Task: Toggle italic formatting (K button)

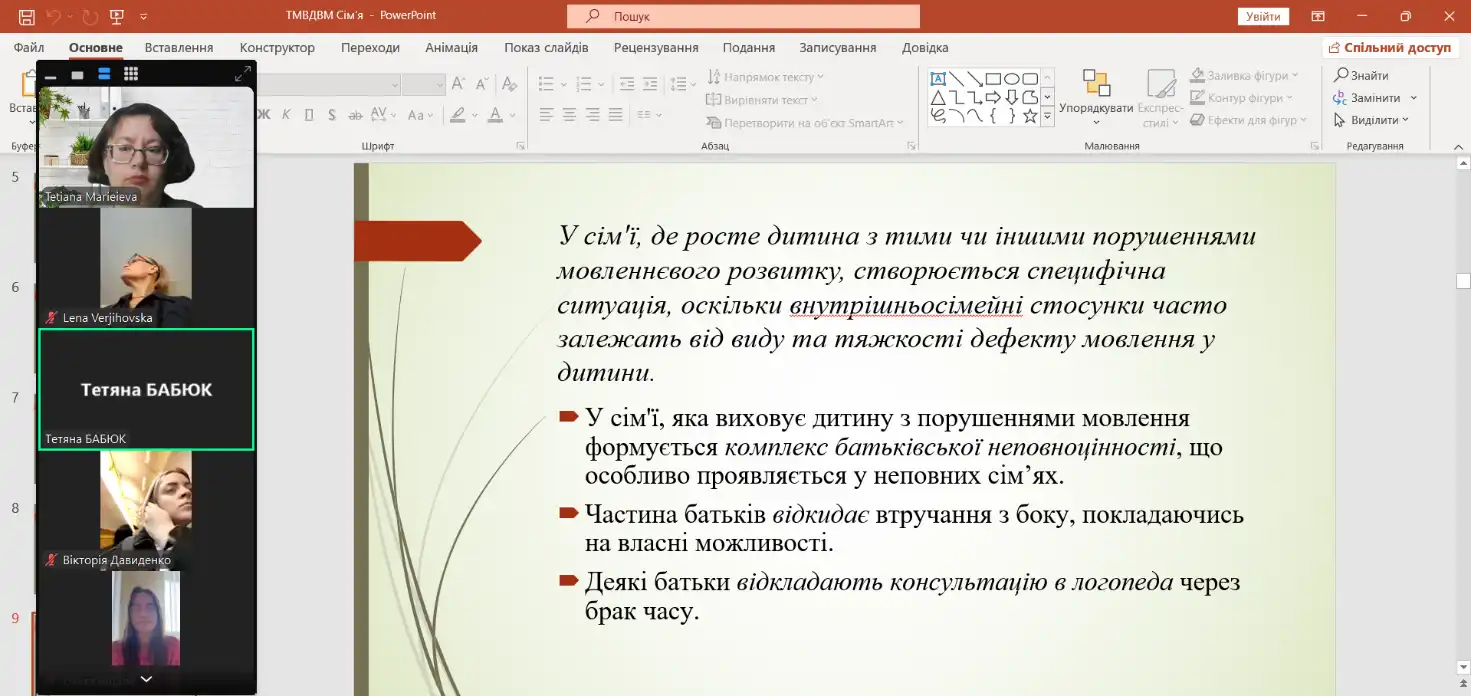Action: click(286, 115)
